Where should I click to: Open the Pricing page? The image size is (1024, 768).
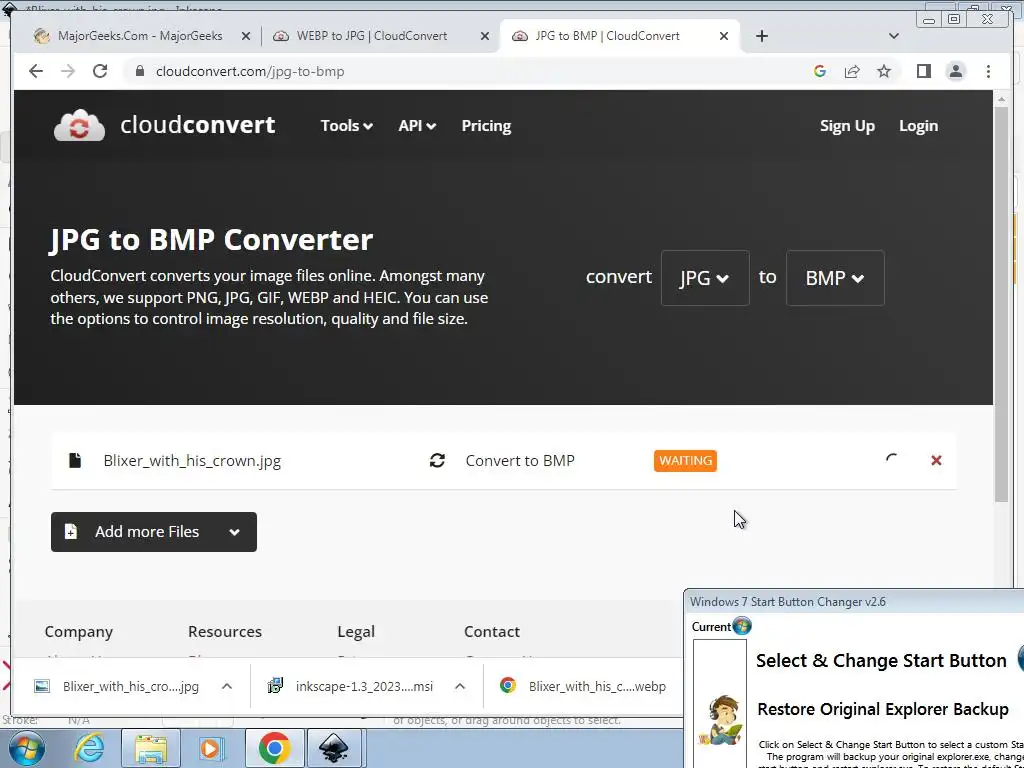(x=486, y=125)
